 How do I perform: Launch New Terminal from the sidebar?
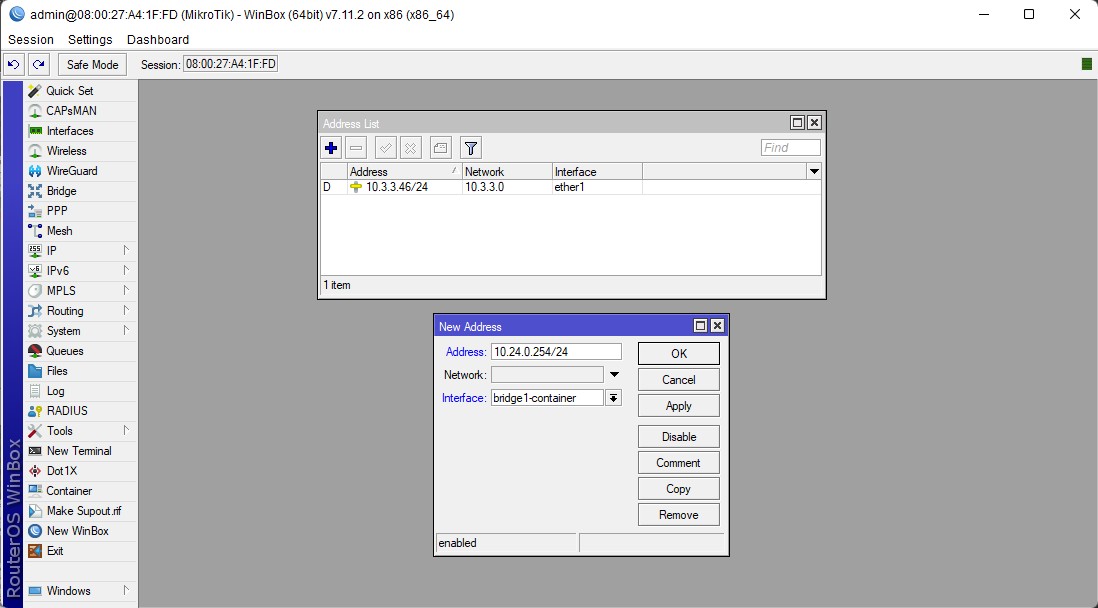tap(78, 451)
